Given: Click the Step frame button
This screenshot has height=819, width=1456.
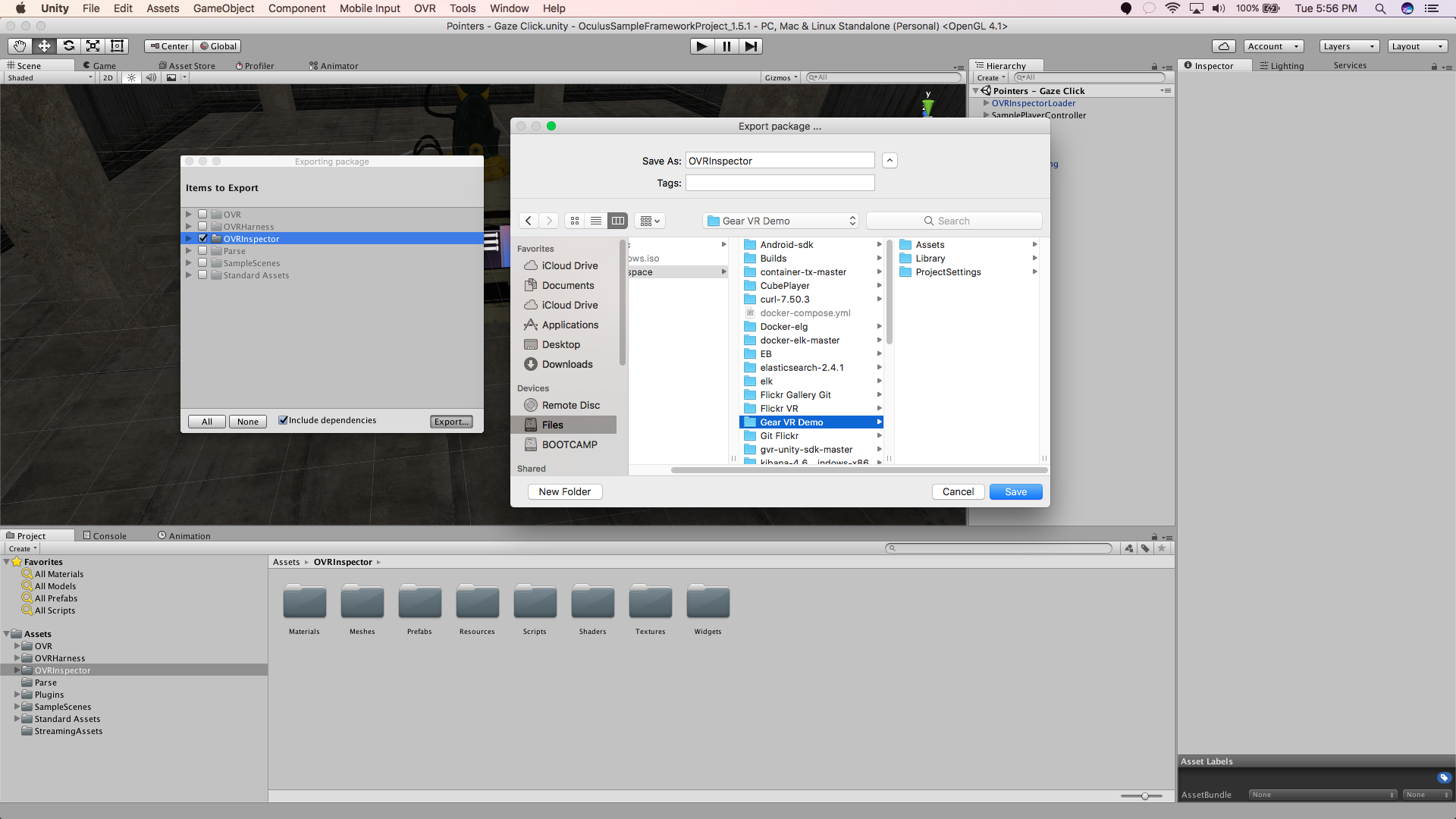Looking at the screenshot, I should point(751,46).
